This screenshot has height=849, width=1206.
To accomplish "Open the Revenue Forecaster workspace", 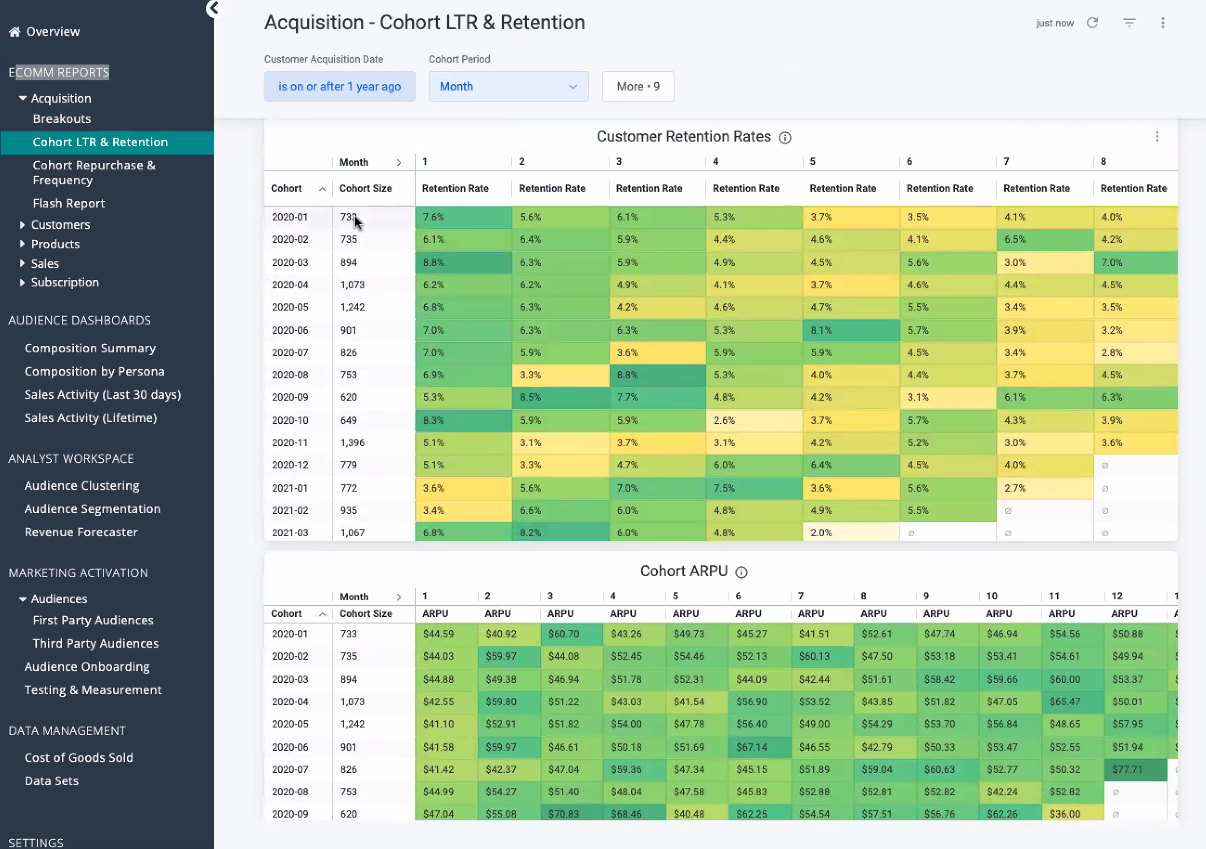I will (81, 533).
